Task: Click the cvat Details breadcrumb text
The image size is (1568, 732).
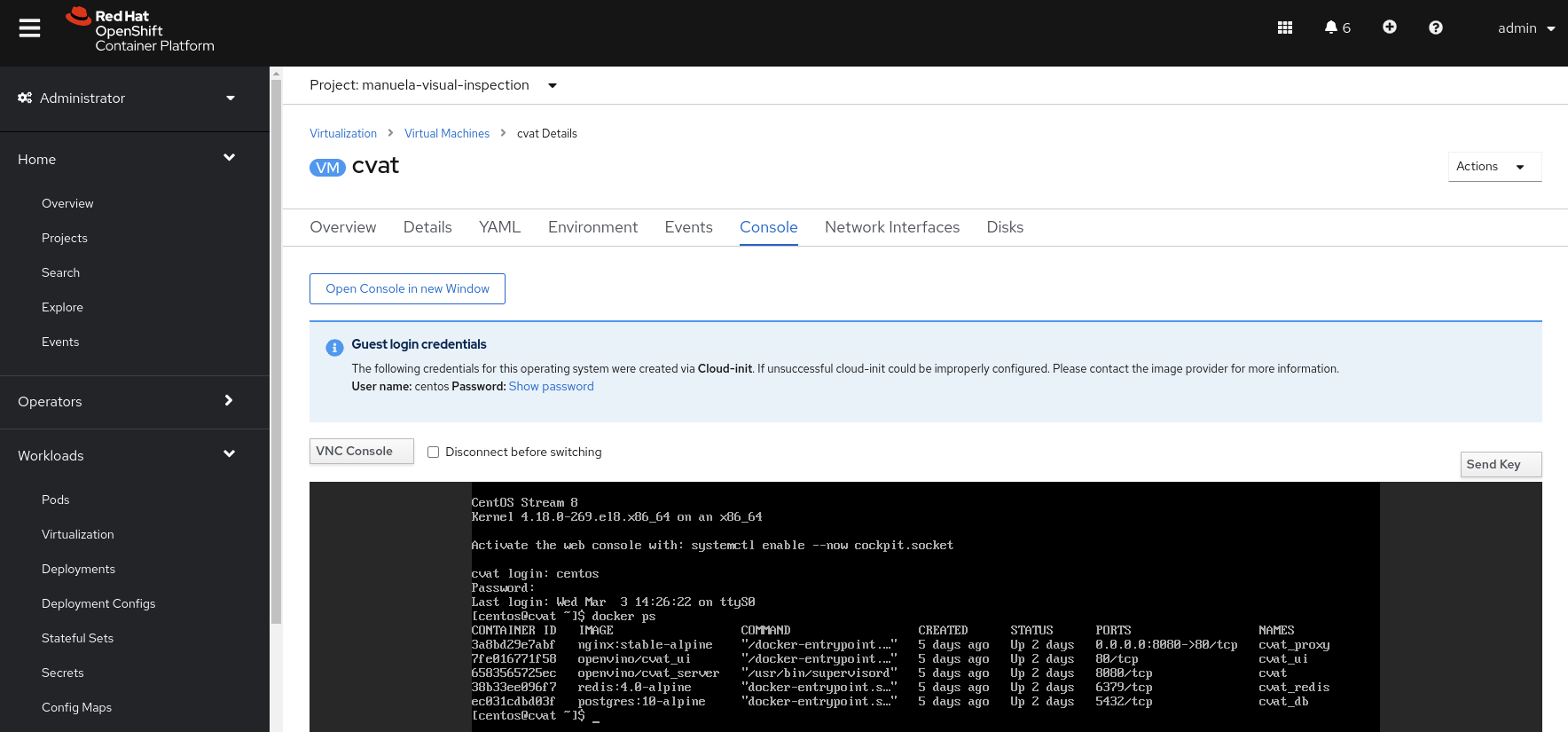Action: pyautogui.click(x=547, y=133)
